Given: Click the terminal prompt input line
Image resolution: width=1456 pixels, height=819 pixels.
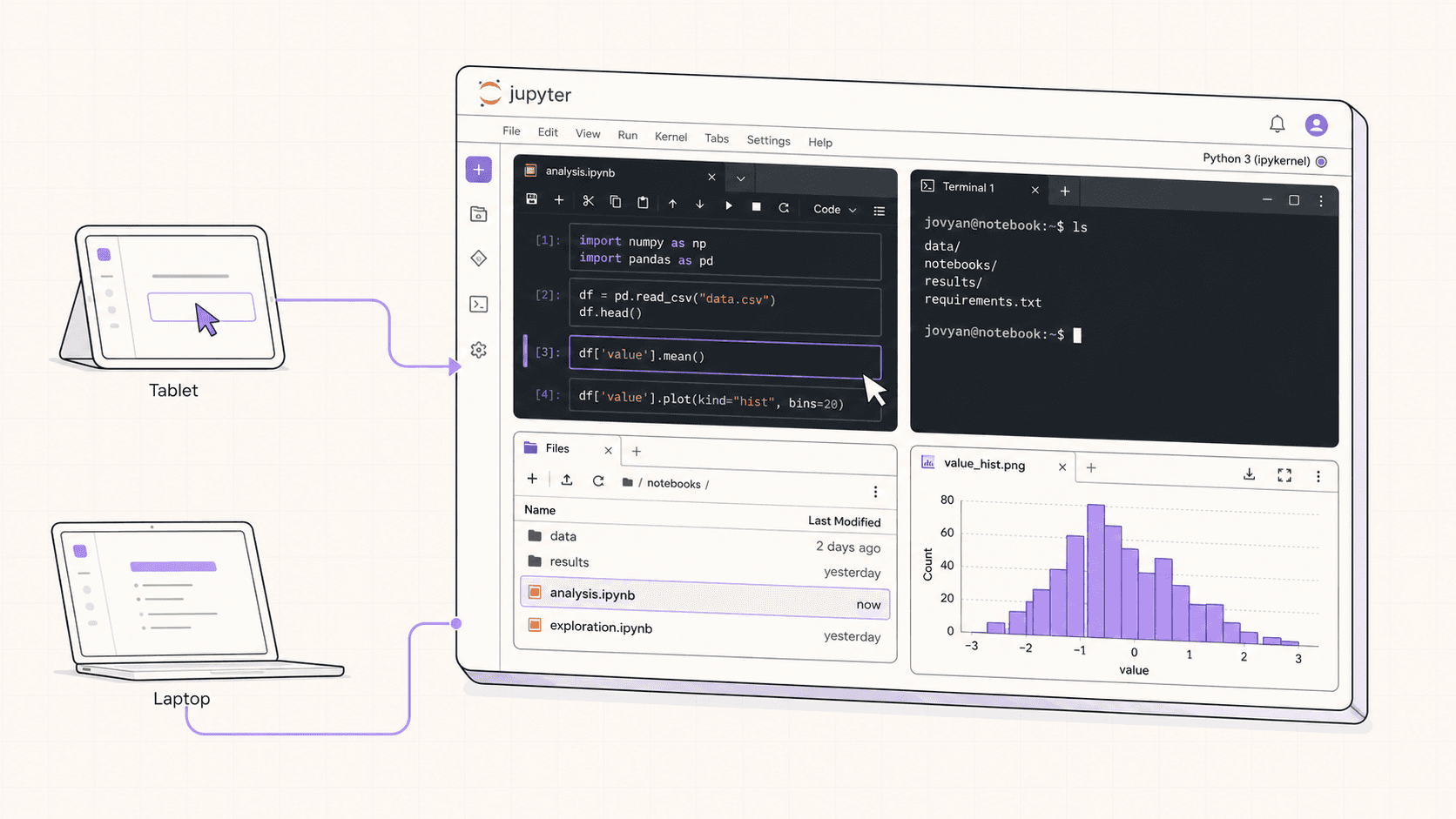Looking at the screenshot, I should pyautogui.click(x=1002, y=334).
